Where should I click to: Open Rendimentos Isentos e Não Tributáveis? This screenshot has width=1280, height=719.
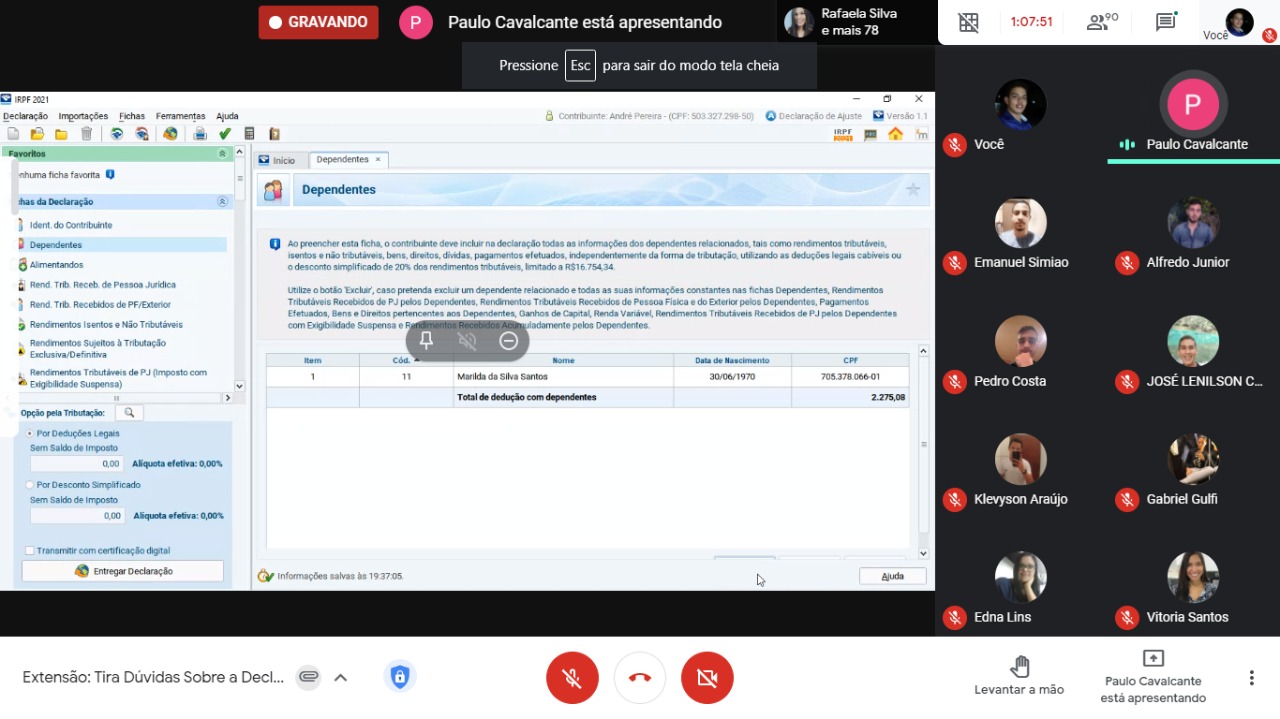pyautogui.click(x=106, y=325)
